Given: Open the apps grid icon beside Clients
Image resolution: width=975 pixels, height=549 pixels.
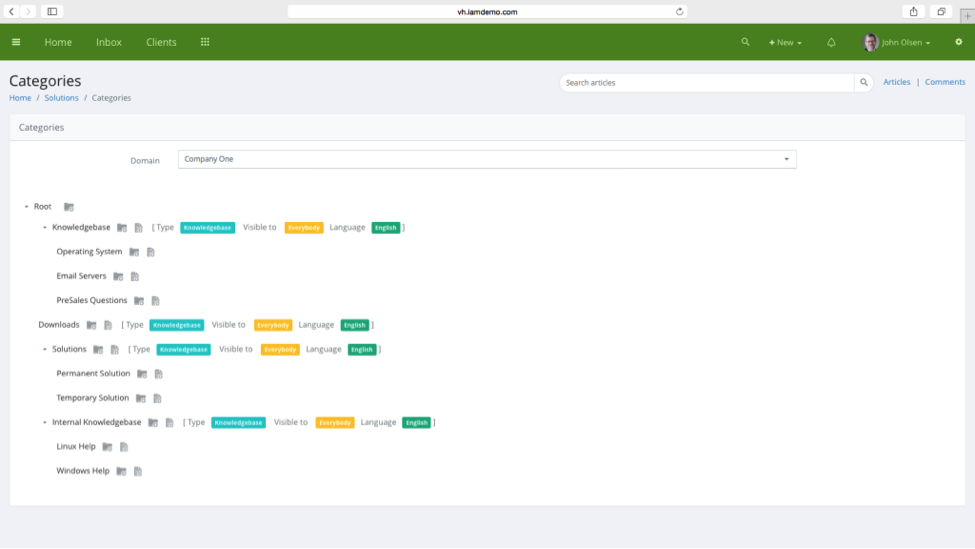Looking at the screenshot, I should 205,42.
